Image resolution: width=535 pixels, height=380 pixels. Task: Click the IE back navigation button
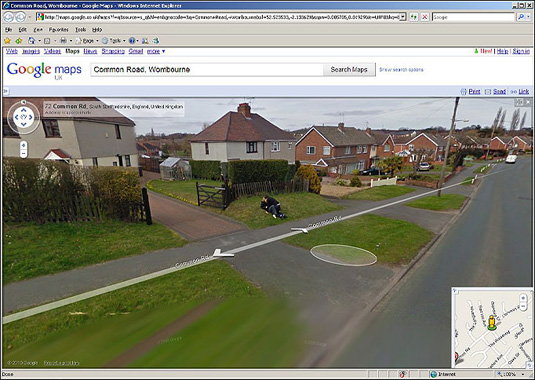pos(9,17)
